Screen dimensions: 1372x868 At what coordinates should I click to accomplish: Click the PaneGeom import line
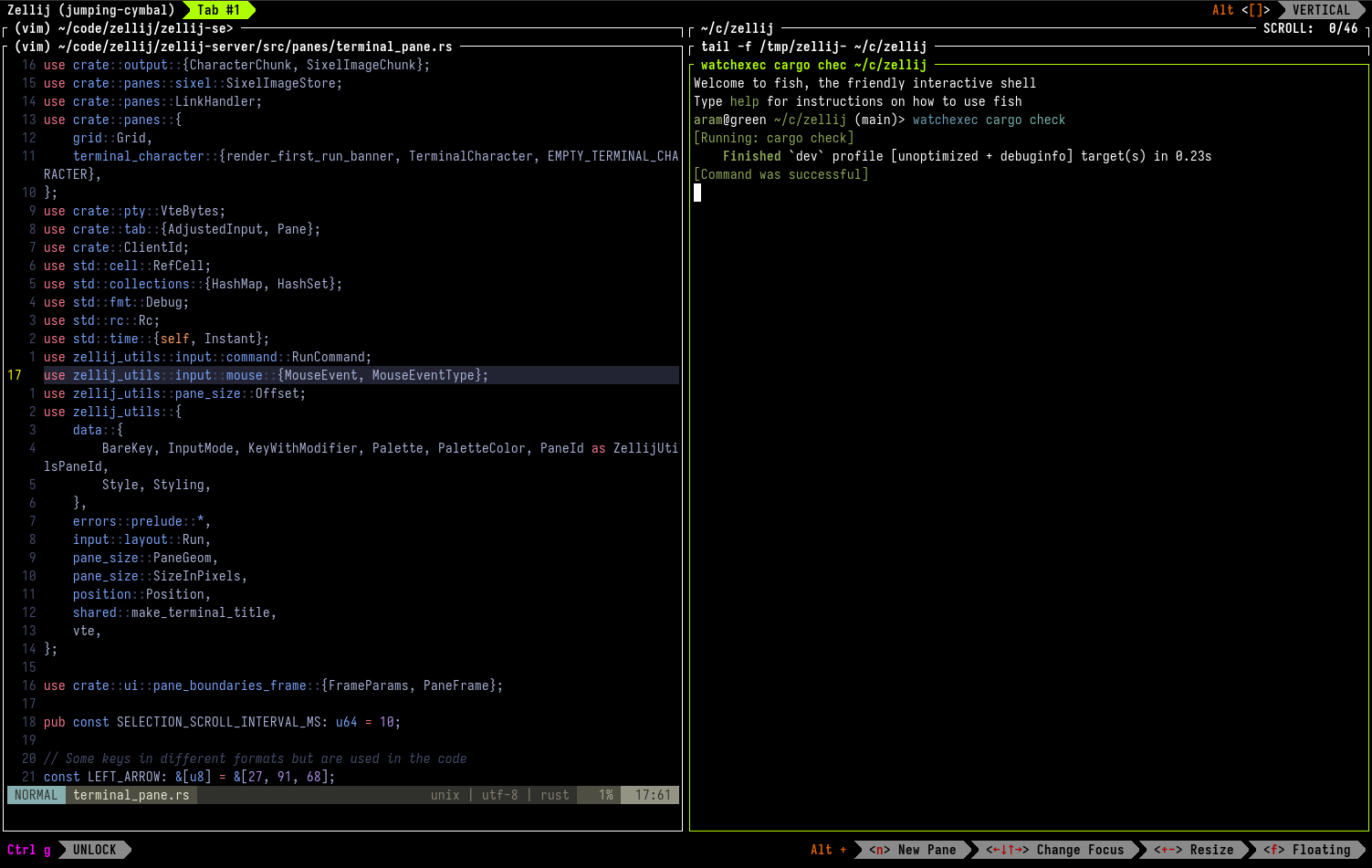(x=146, y=558)
